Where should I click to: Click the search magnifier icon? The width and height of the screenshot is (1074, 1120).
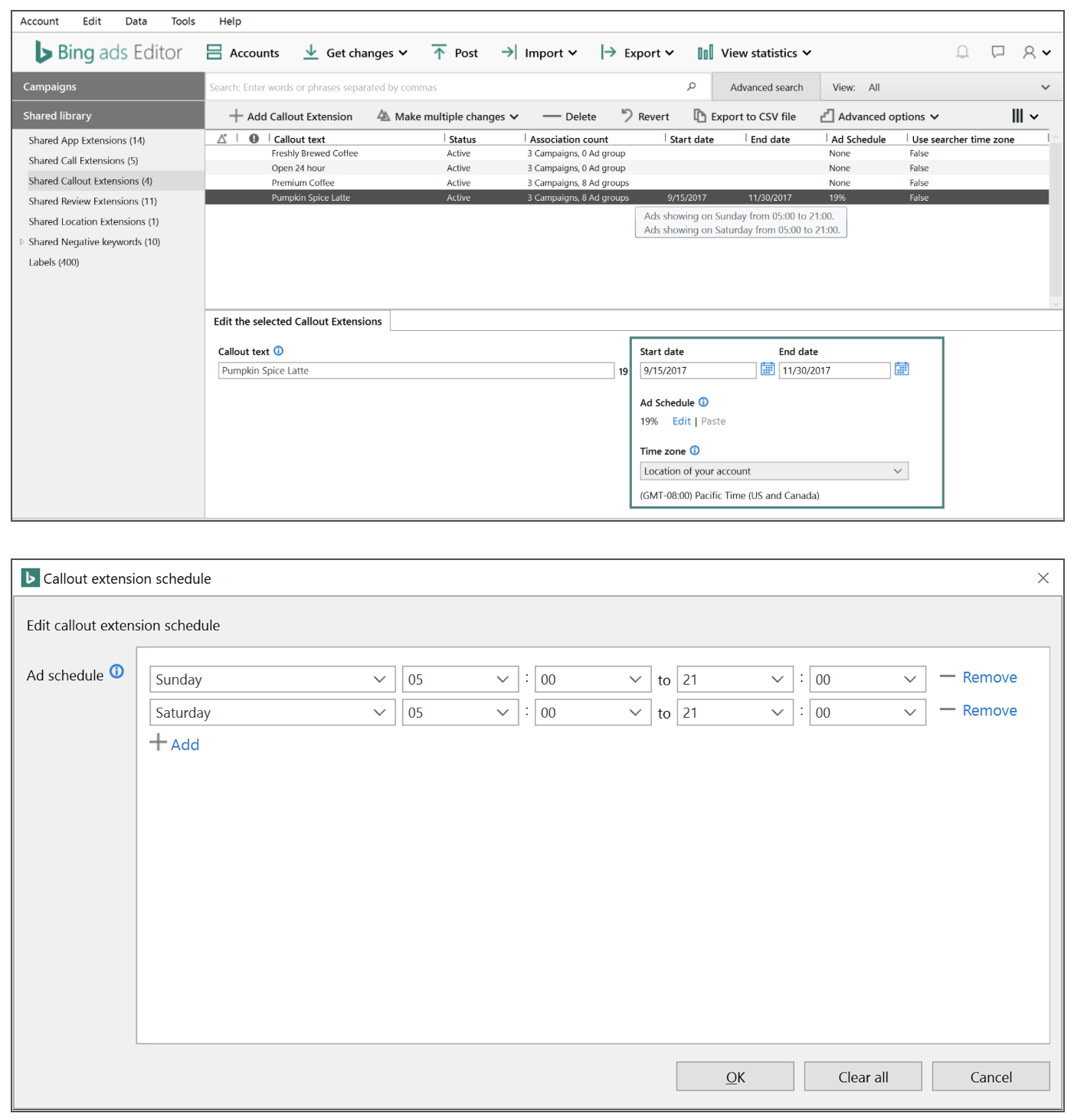click(691, 87)
